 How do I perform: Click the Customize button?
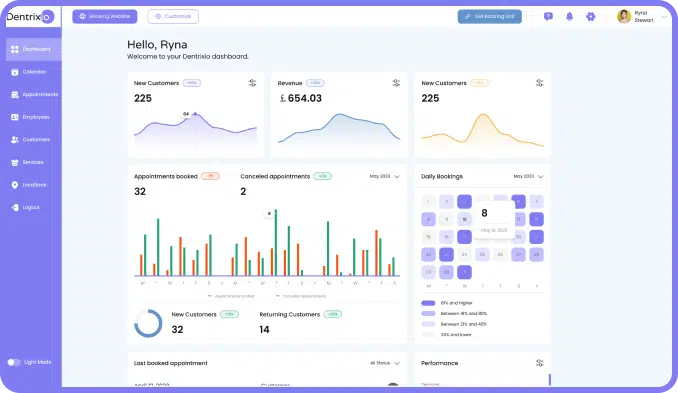[x=173, y=16]
